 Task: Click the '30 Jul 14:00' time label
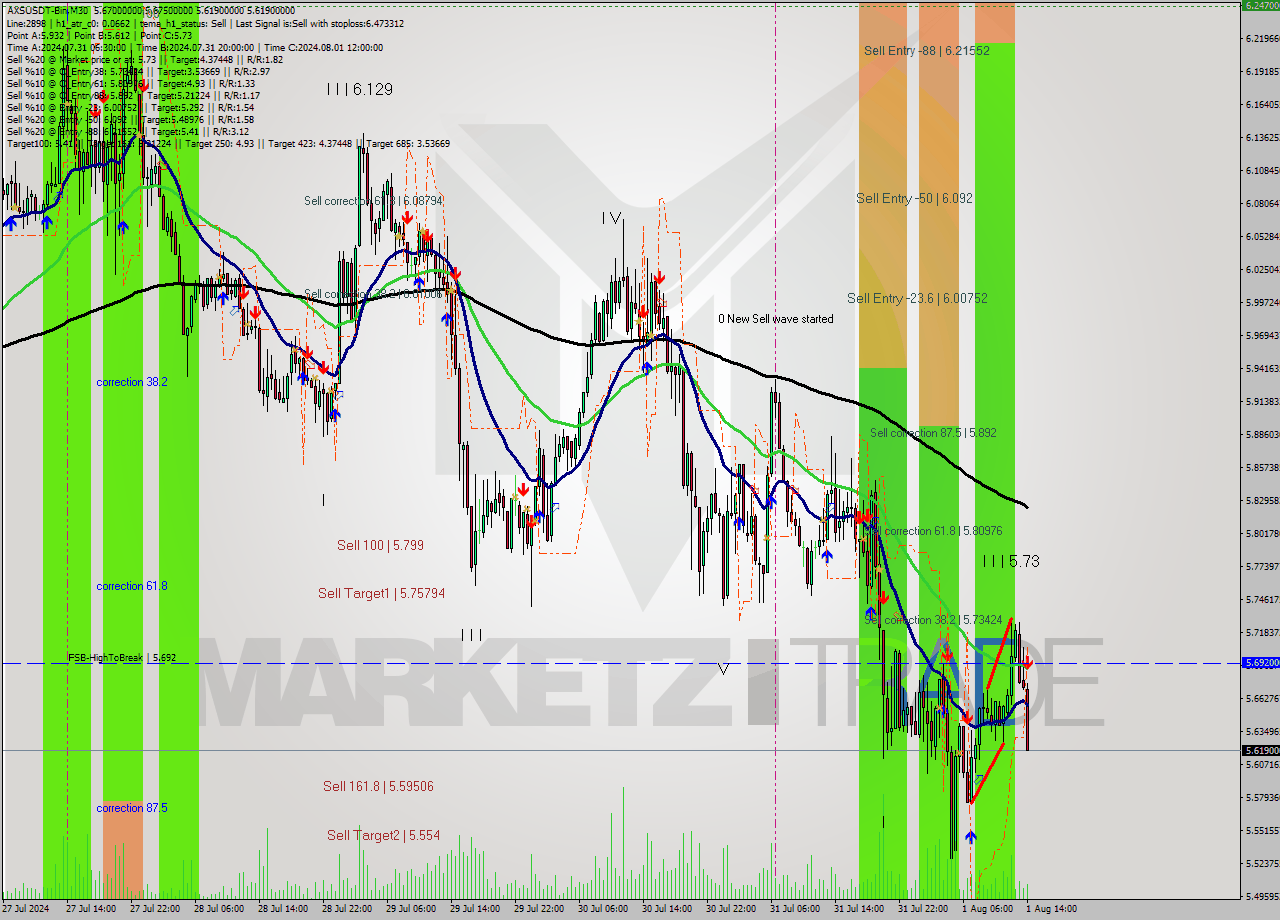(666, 909)
